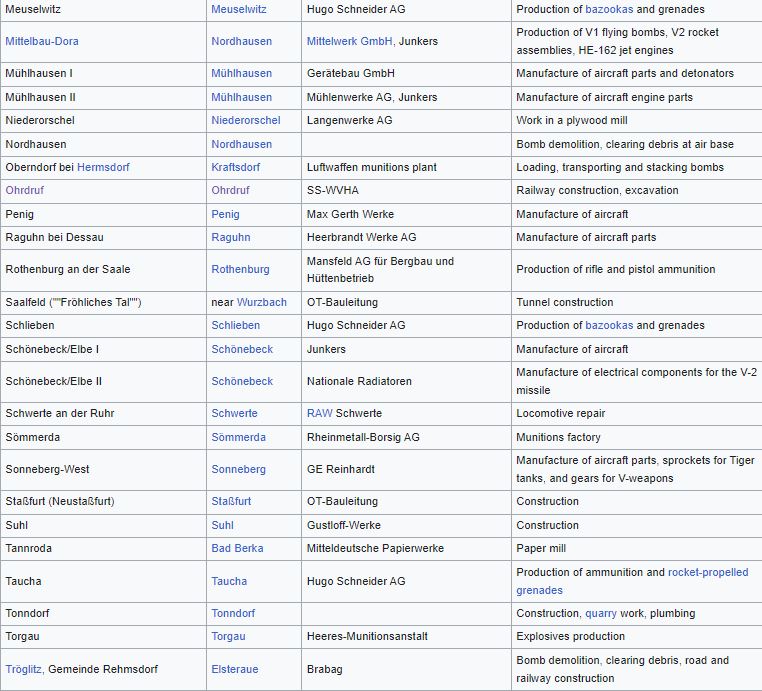
Task: Open the Rothenburg location link
Action: click(240, 269)
